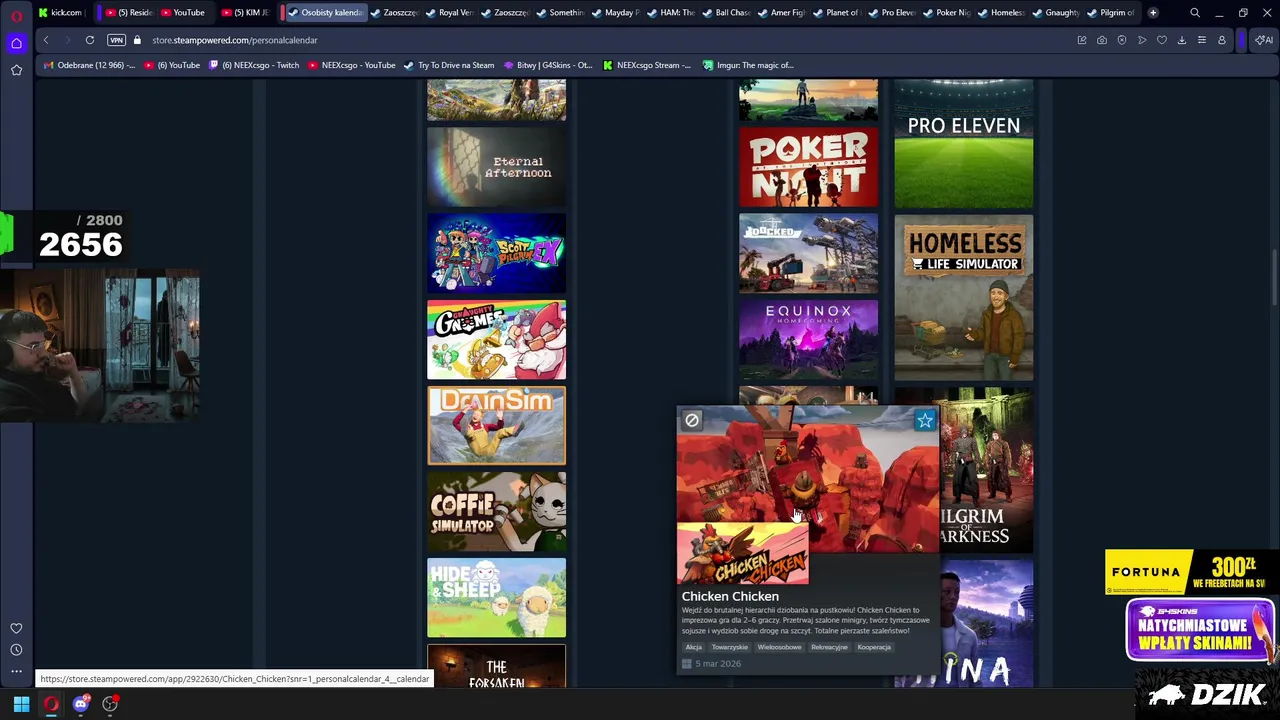Viewport: 1280px width, 720px height.
Task: Open Docked game thumbnail
Action: click(808, 253)
